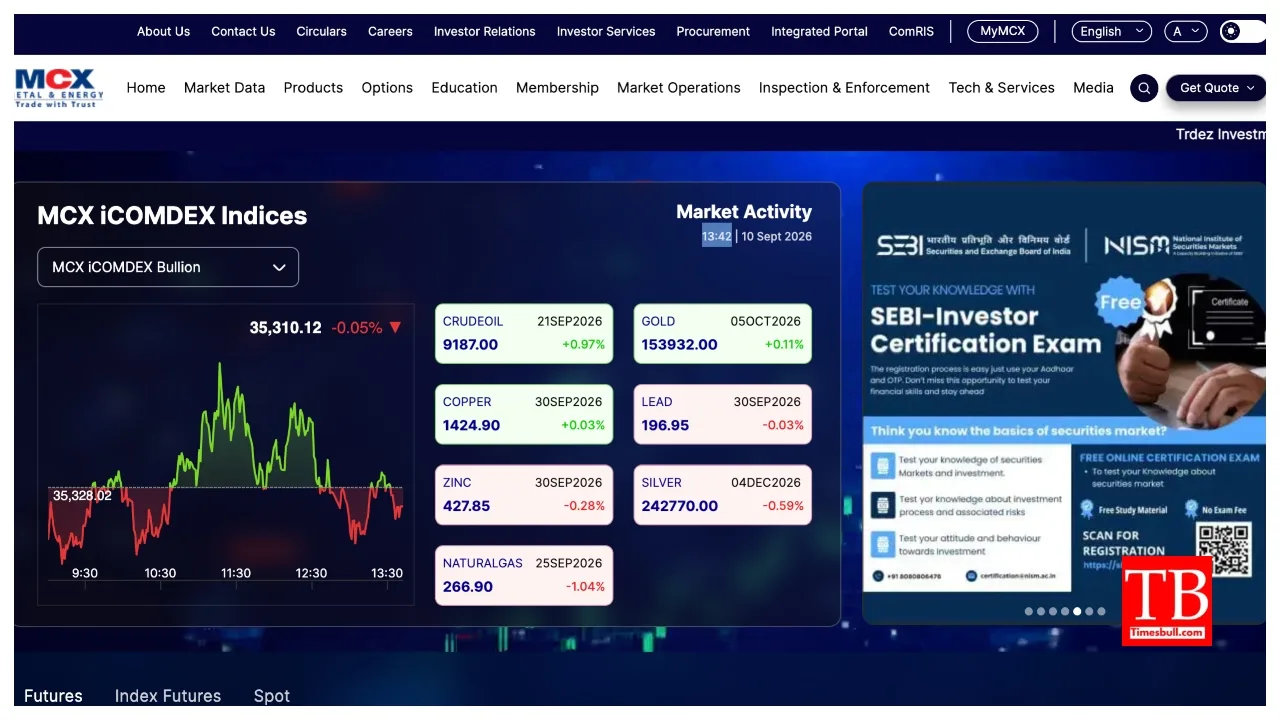Click the highlighted banner carousel dot
The width and height of the screenshot is (1280, 720).
1077,611
